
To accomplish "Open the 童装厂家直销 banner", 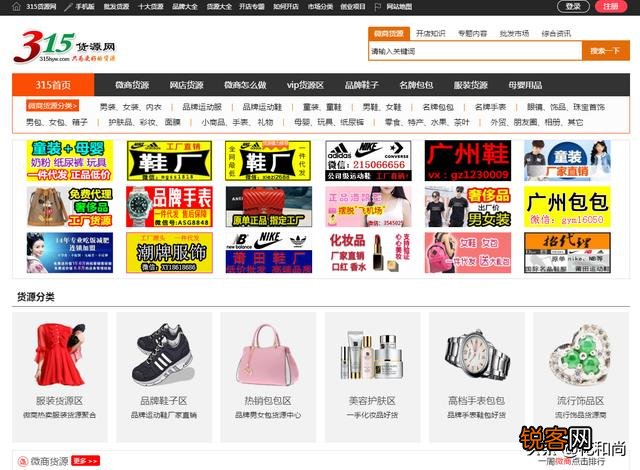I will pos(567,160).
